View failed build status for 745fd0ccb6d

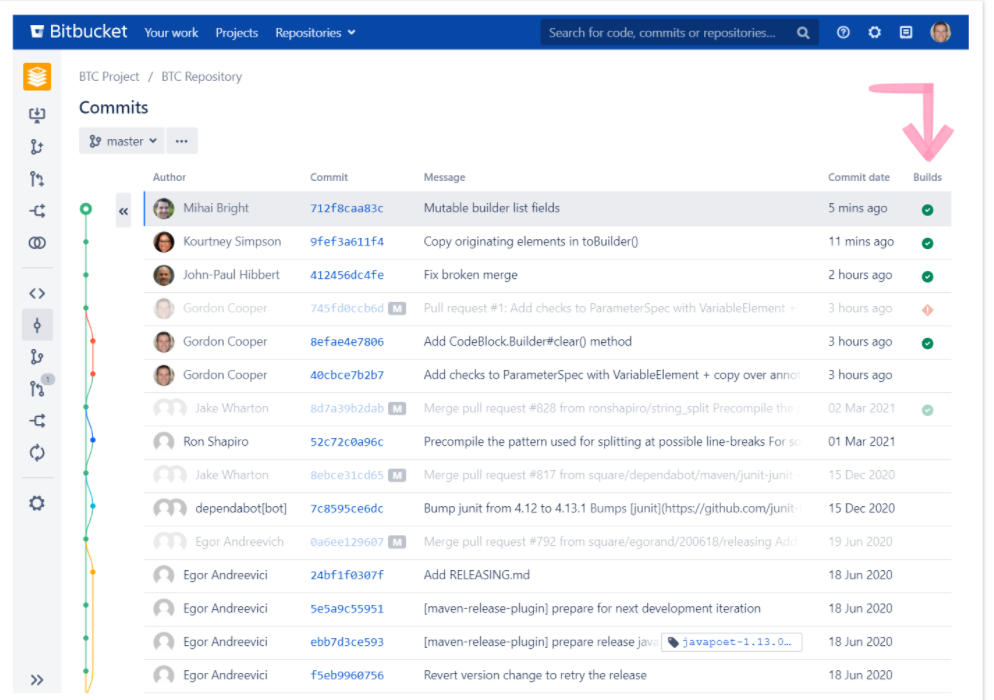[x=927, y=309]
